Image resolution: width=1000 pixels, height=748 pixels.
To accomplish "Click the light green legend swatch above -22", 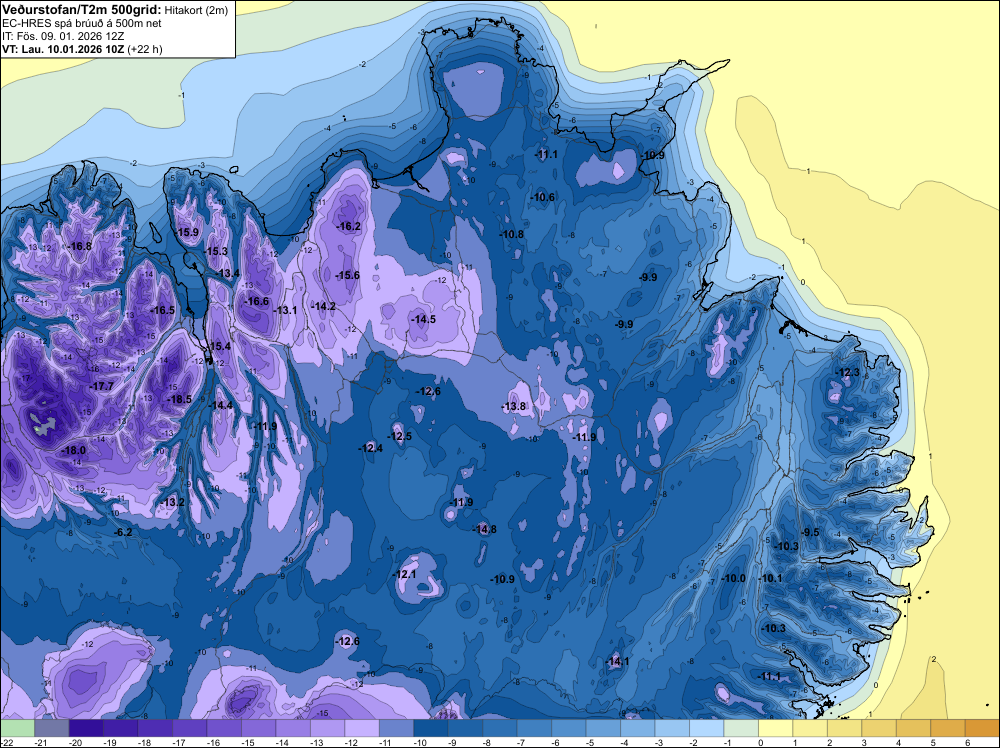I will click(x=17, y=728).
